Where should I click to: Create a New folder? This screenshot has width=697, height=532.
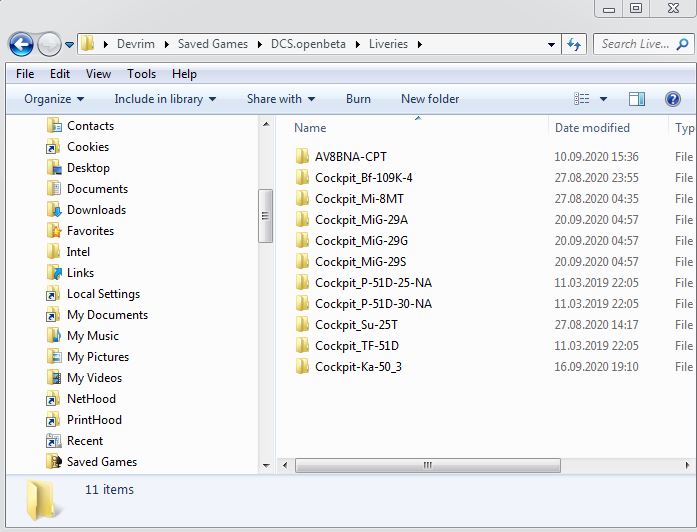(x=430, y=99)
